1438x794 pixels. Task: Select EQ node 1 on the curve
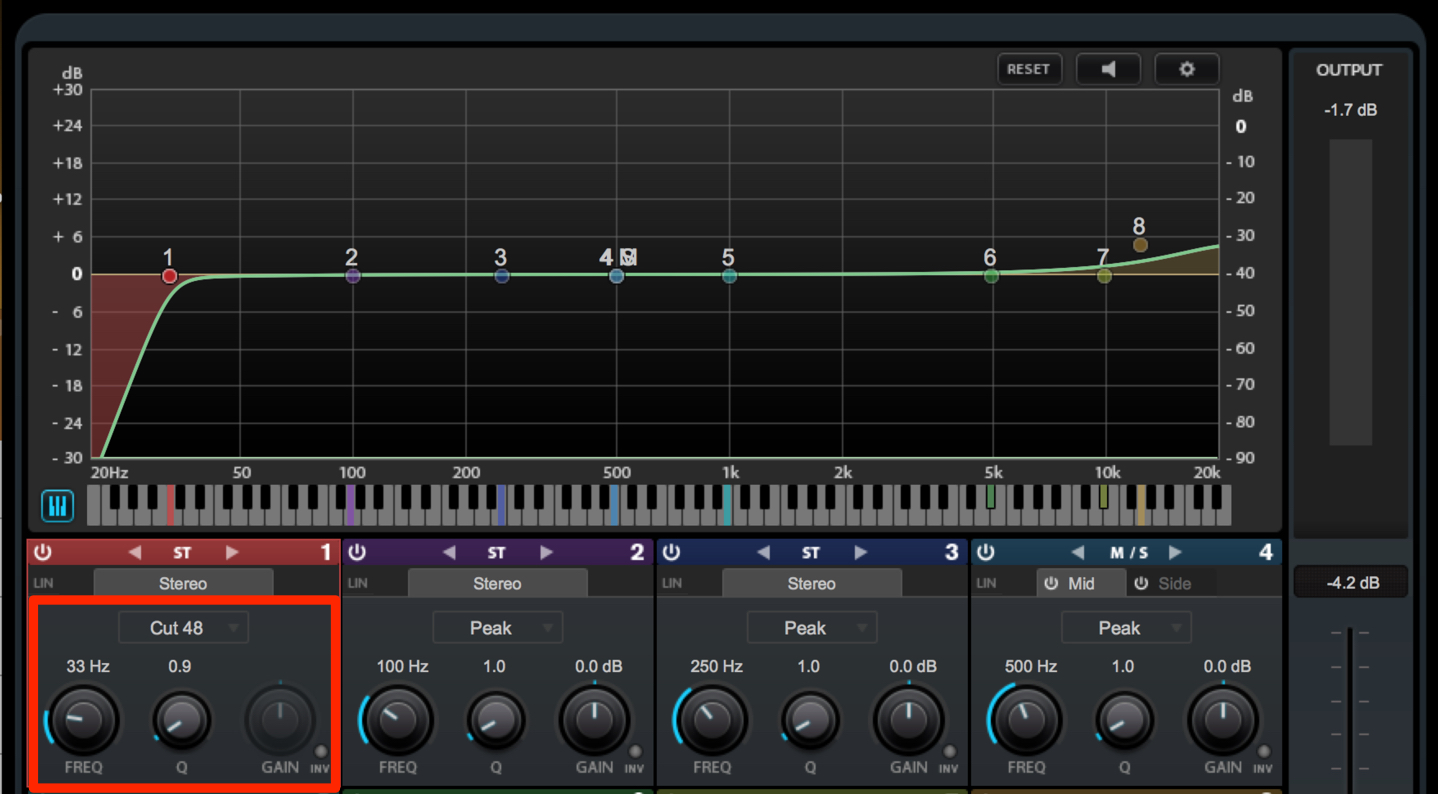[x=170, y=276]
